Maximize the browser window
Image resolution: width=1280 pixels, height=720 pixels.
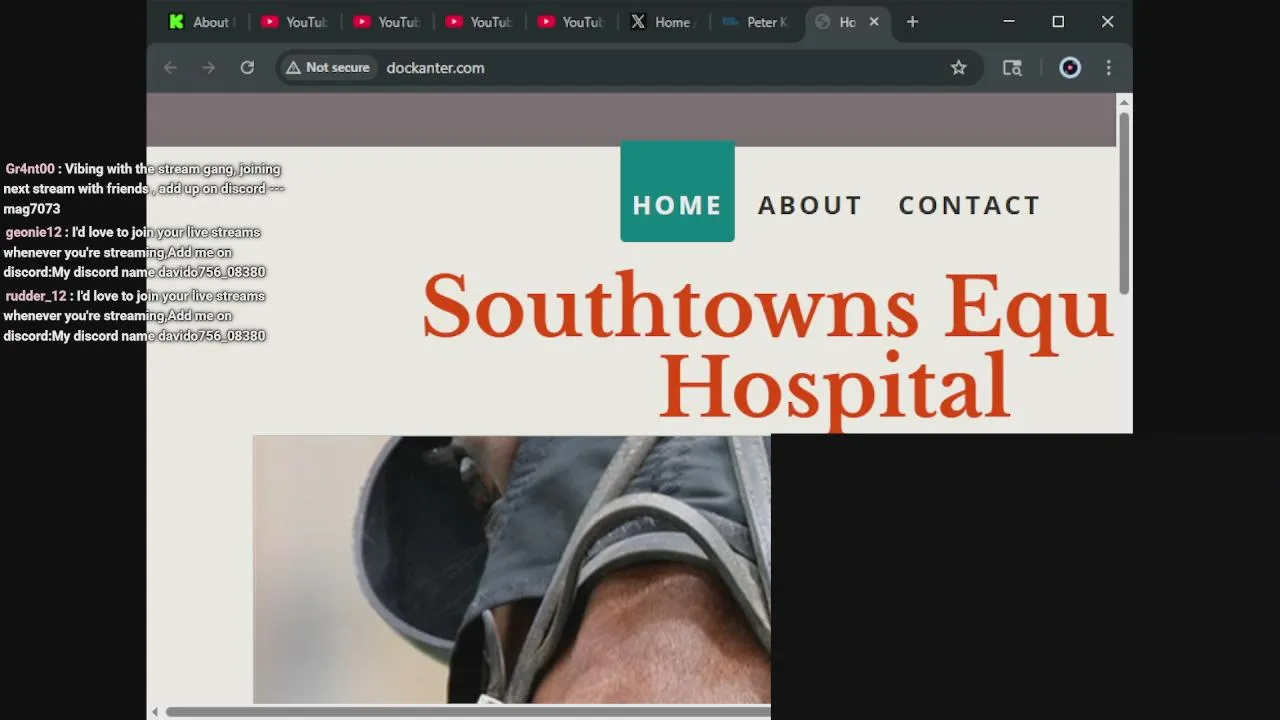click(x=1058, y=22)
